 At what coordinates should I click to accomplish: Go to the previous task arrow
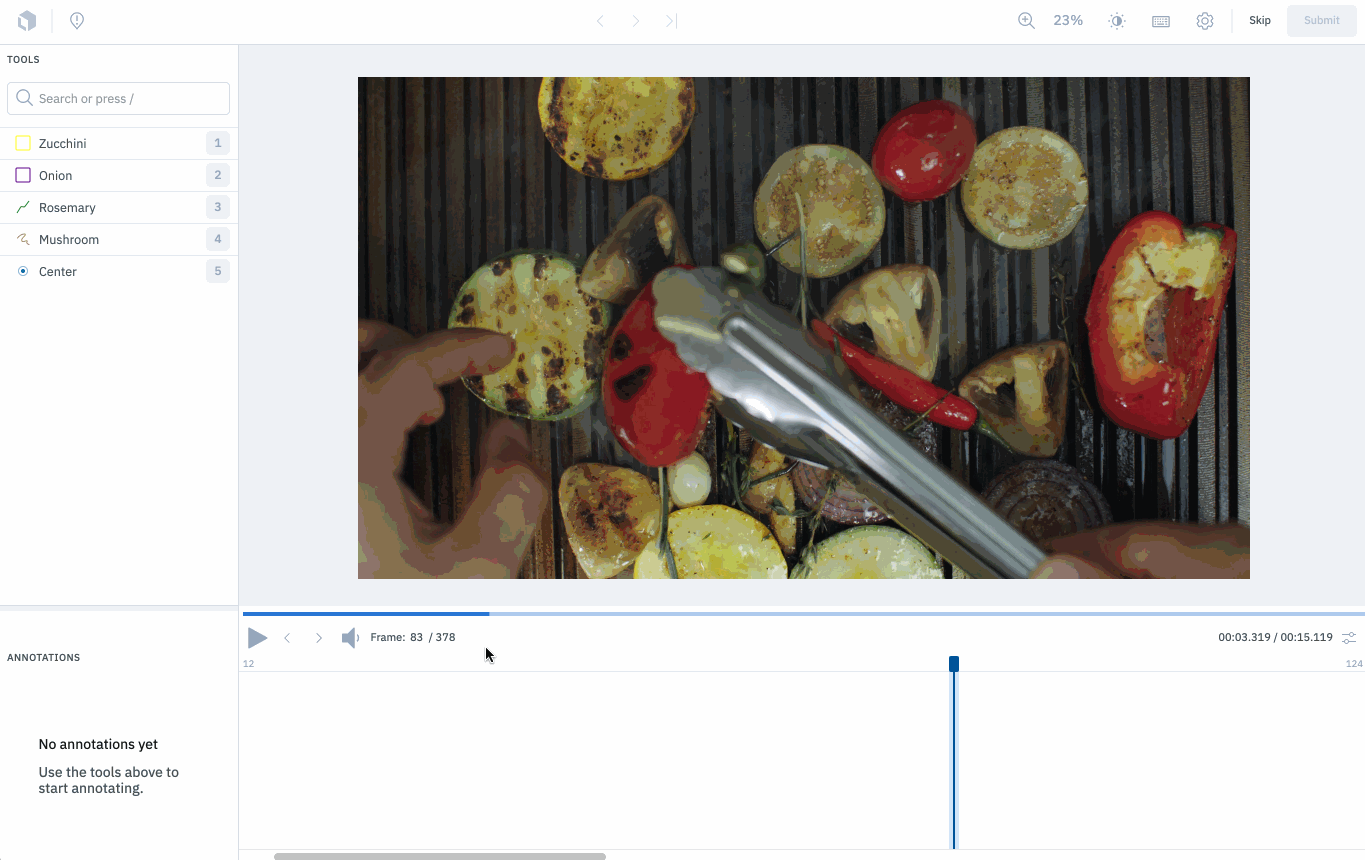(600, 20)
